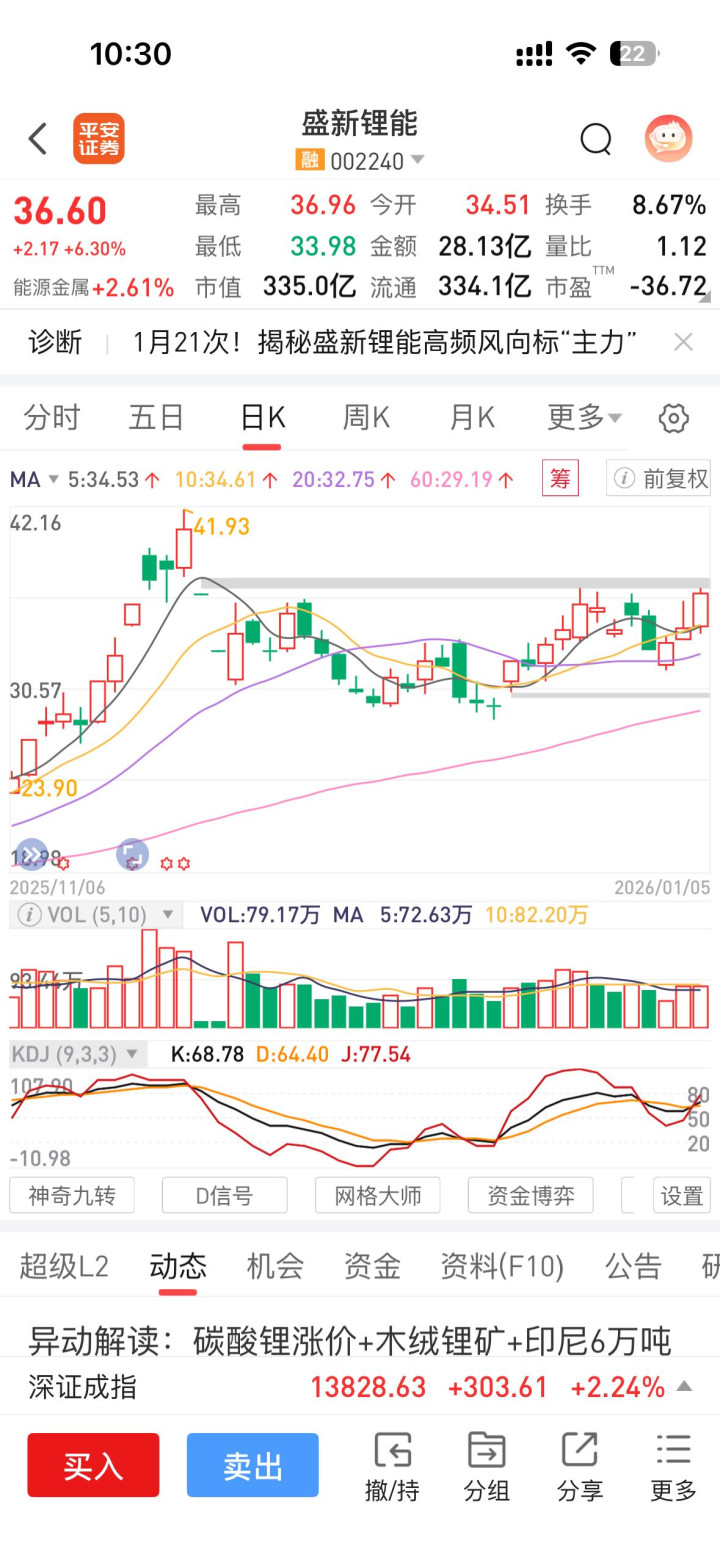Select the 月K chart tab

click(x=472, y=418)
